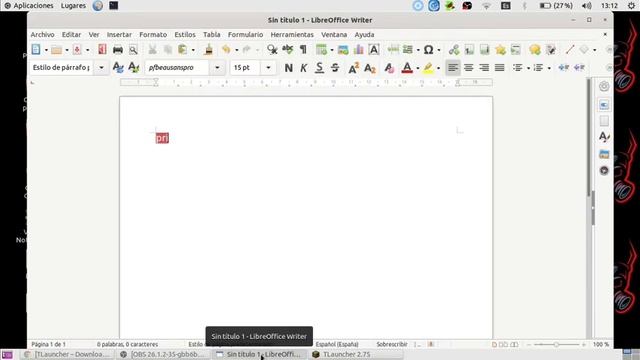Image resolution: width=640 pixels, height=360 pixels.
Task: Expand the font size dropdown
Action: coord(268,68)
